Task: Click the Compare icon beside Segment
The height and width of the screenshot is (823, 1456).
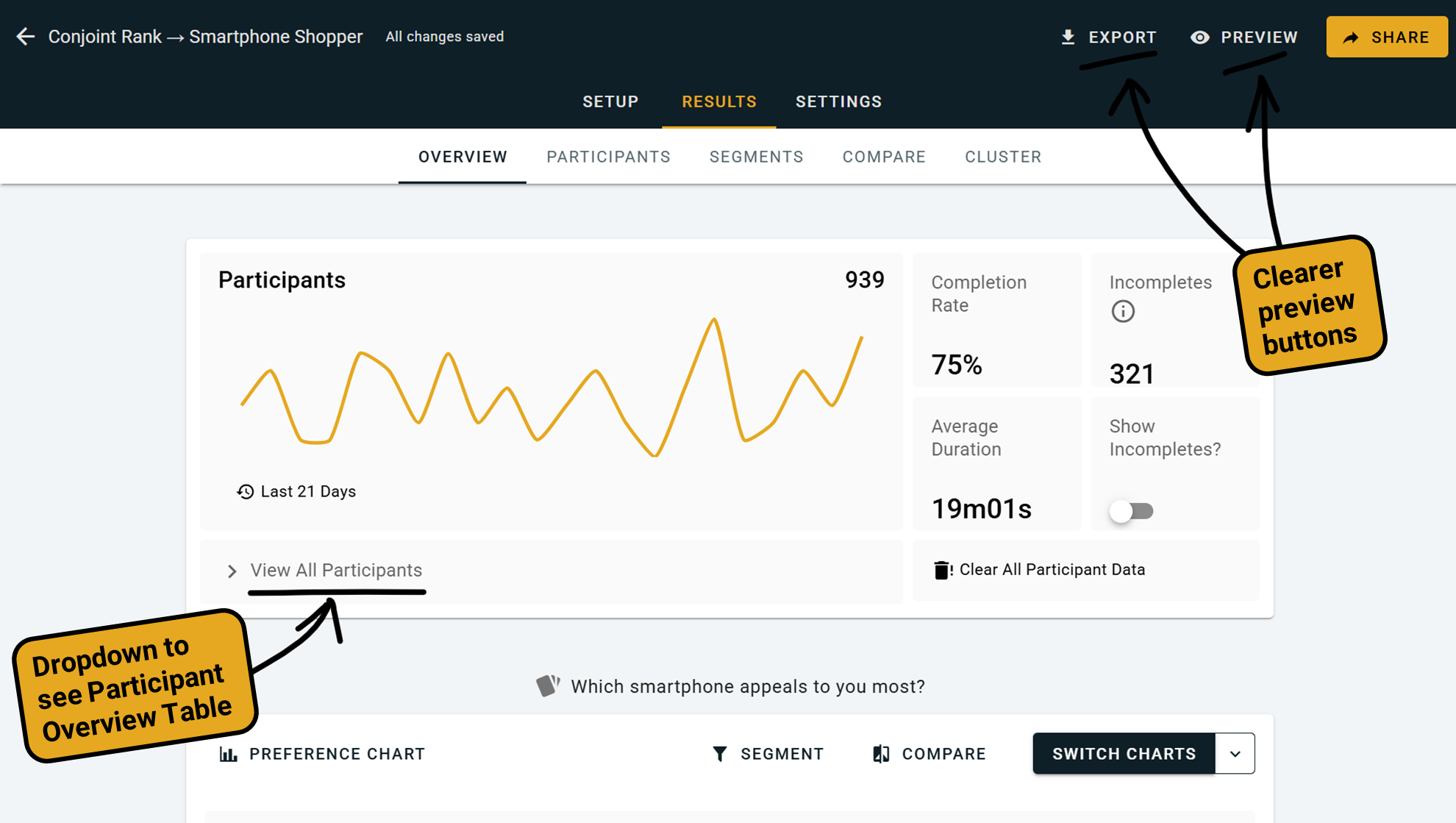Action: coord(881,754)
